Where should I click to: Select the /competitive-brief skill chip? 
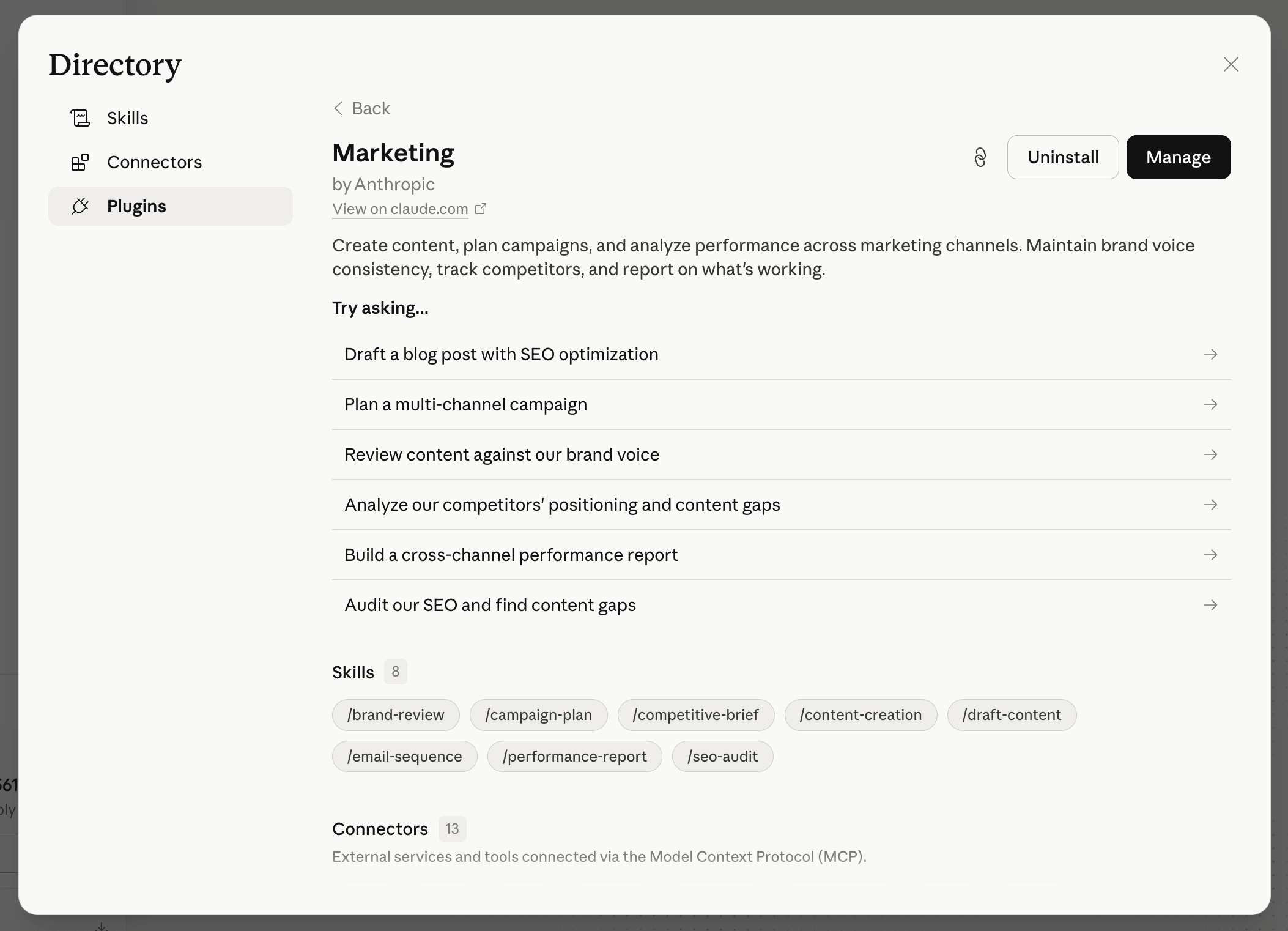(x=696, y=715)
